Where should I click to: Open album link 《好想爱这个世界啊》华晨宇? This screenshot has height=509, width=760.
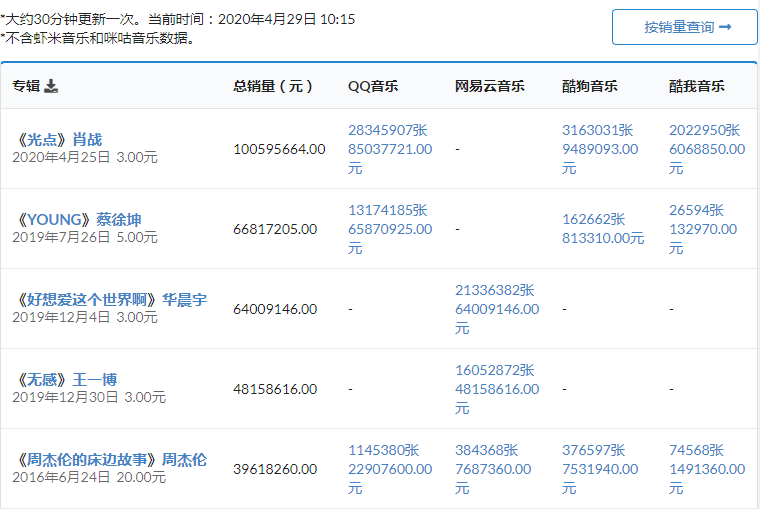pos(110,300)
